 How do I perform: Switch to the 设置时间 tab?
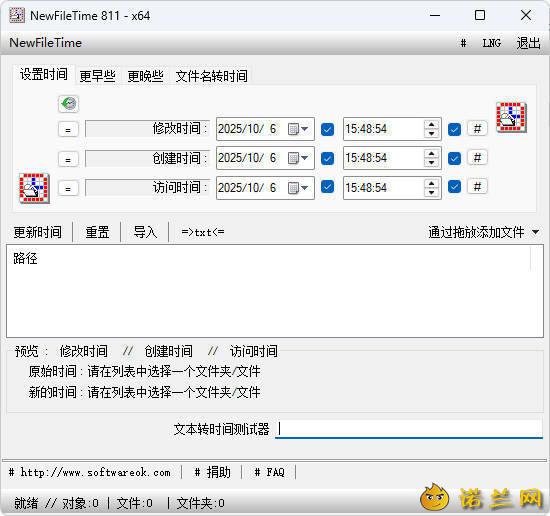pyautogui.click(x=44, y=74)
